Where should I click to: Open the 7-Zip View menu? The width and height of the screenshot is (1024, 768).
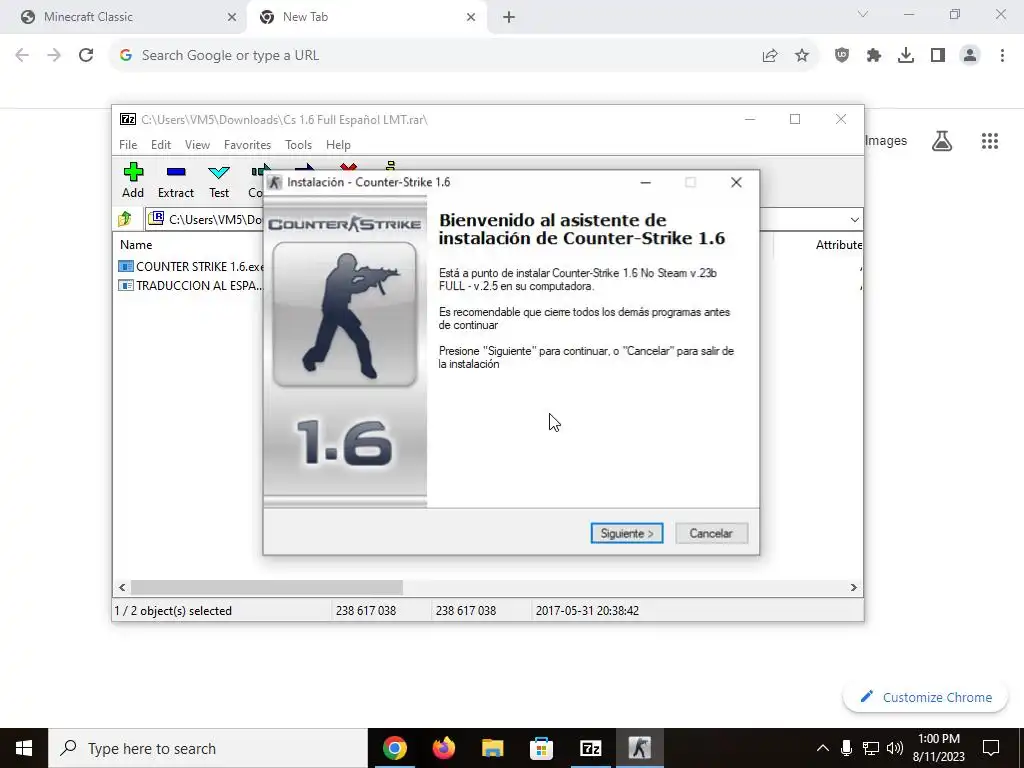pyautogui.click(x=197, y=145)
